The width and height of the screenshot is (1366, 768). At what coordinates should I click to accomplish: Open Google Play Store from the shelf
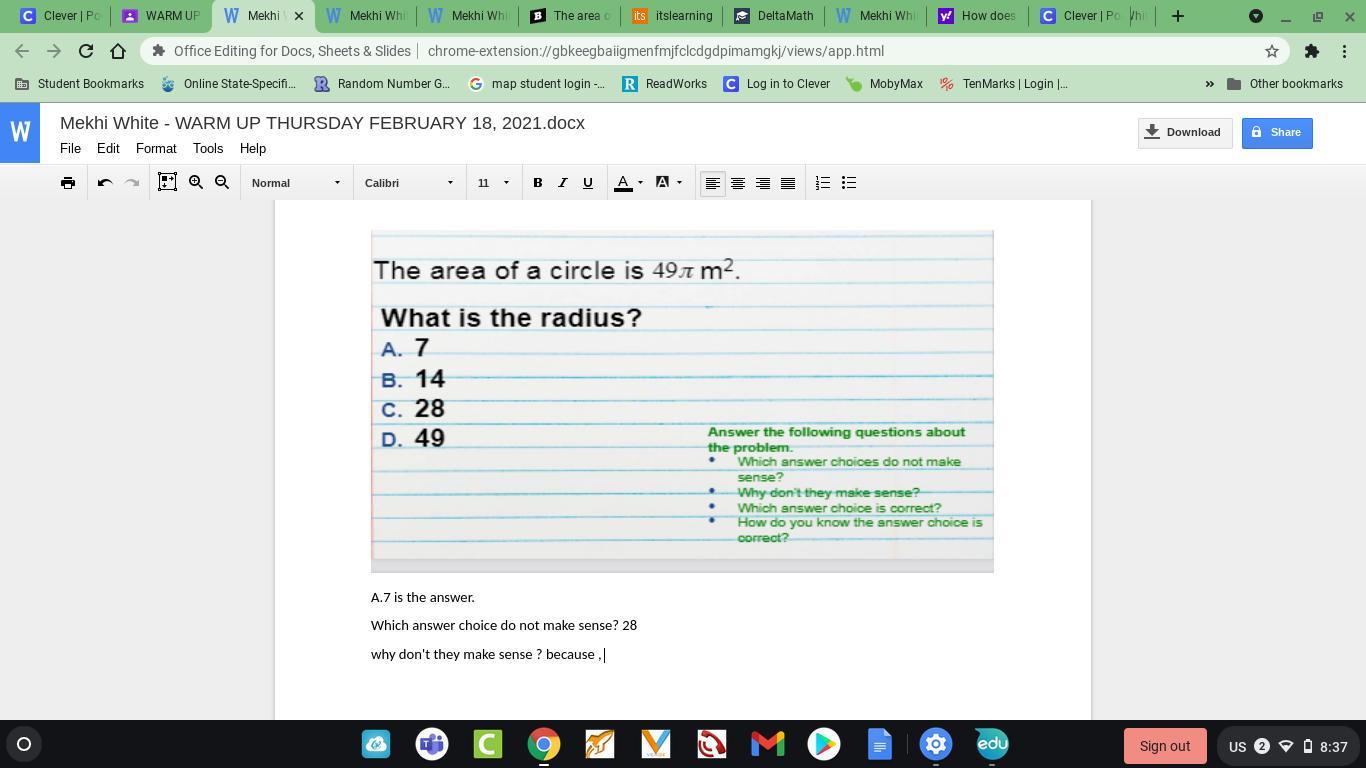824,744
